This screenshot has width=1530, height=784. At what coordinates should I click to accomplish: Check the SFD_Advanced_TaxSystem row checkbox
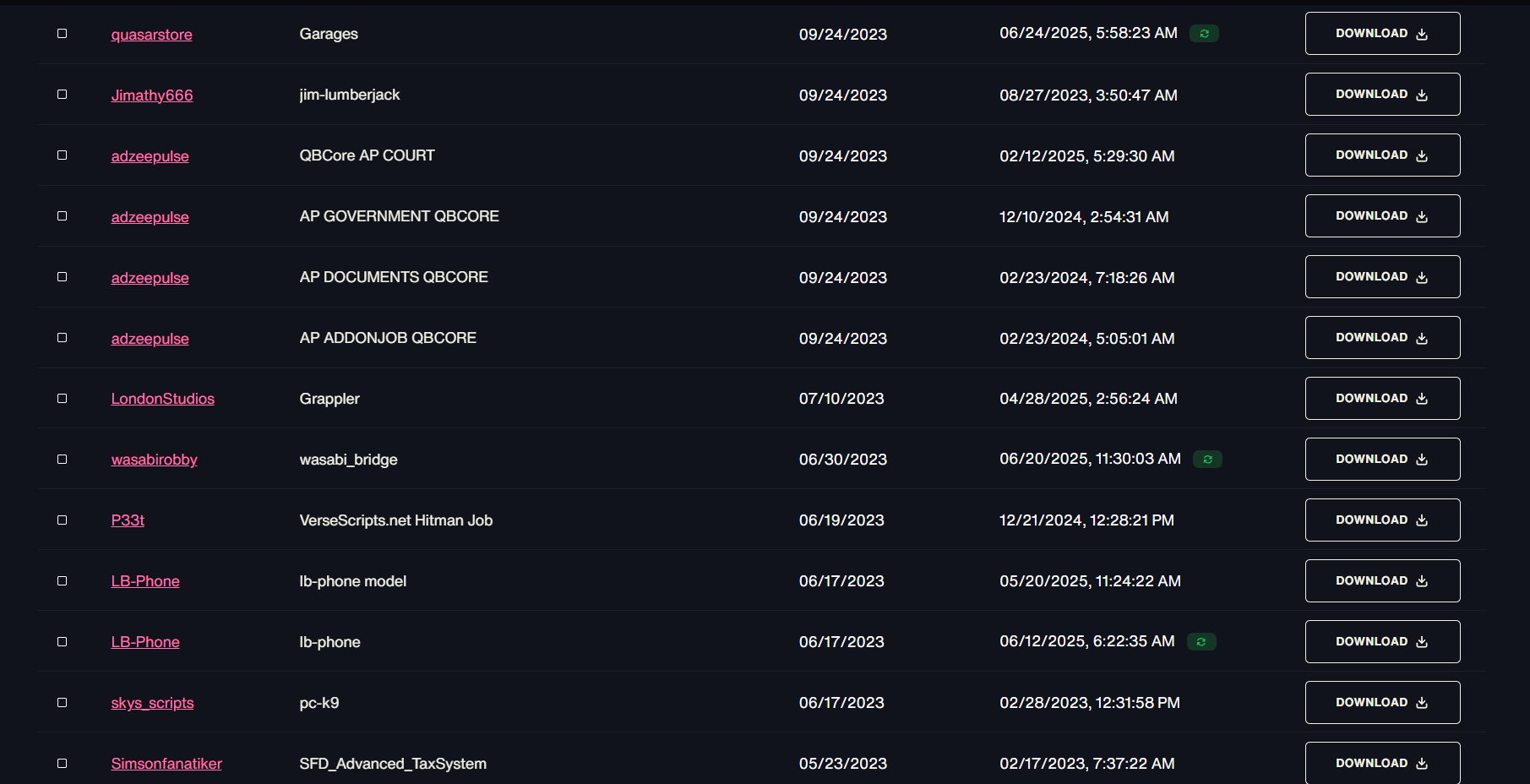click(62, 764)
